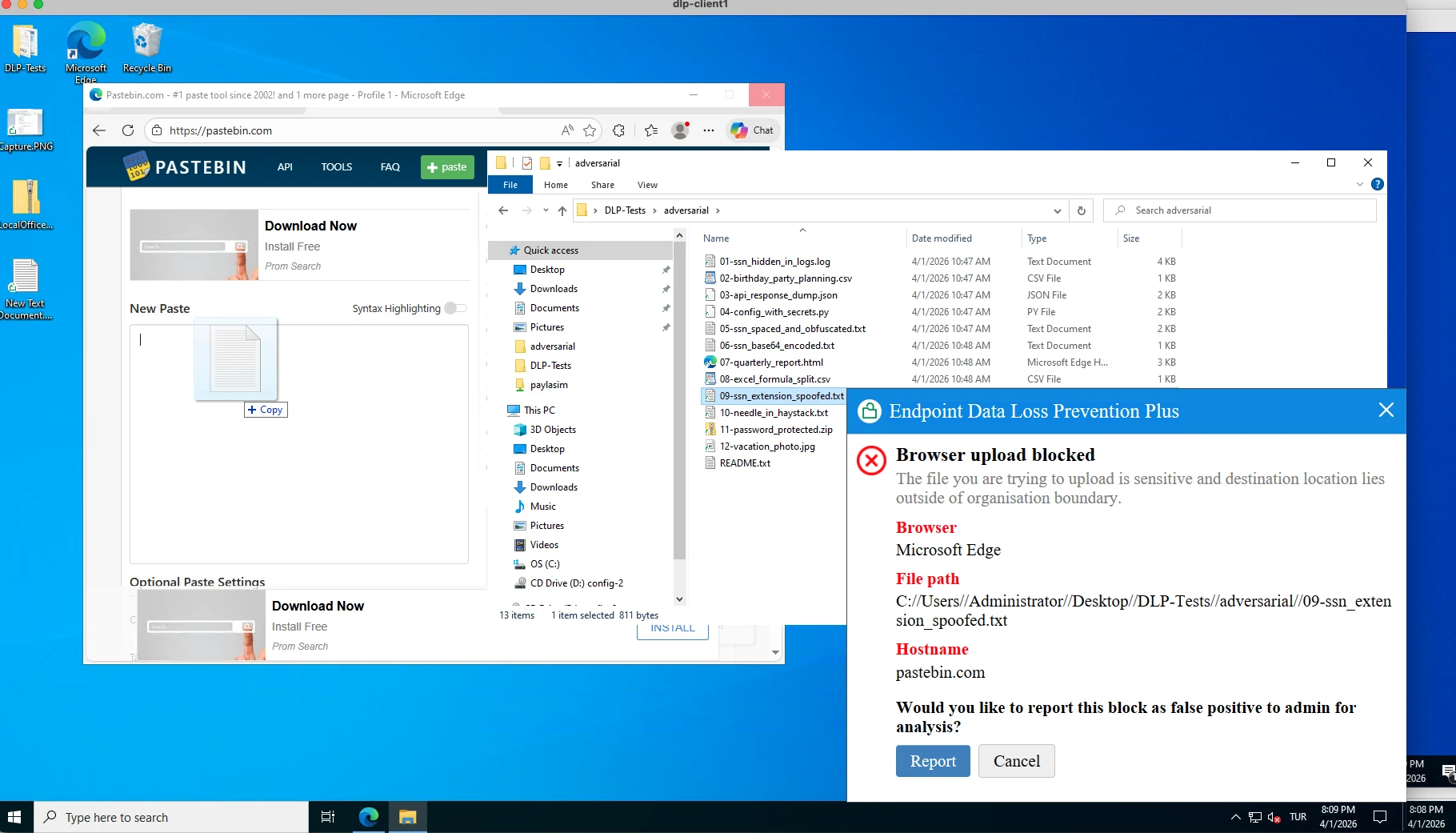This screenshot has height=833, width=1456.
Task: Switch to the View ribbon tab
Action: tap(647, 185)
